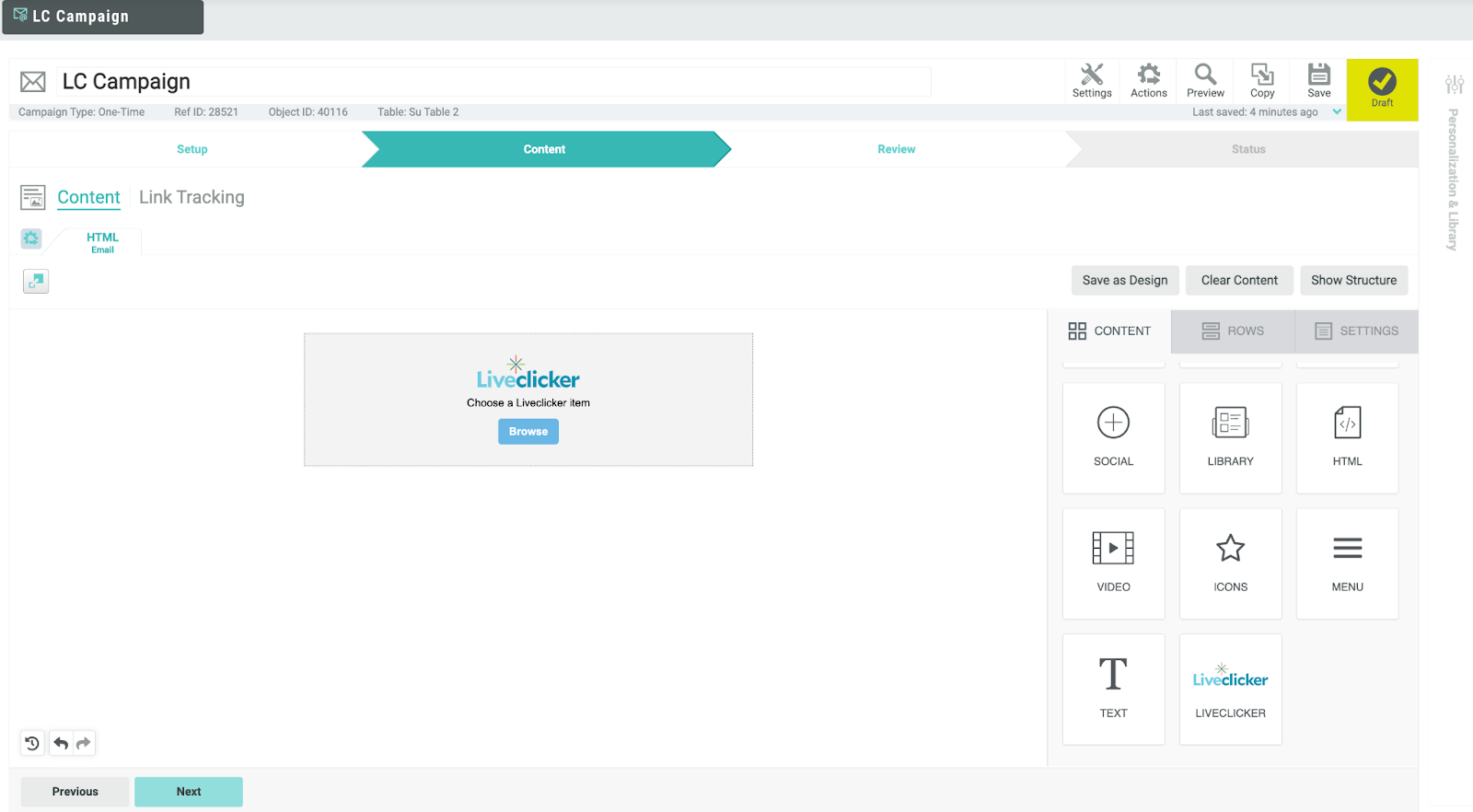Click the Browse button

528,432
